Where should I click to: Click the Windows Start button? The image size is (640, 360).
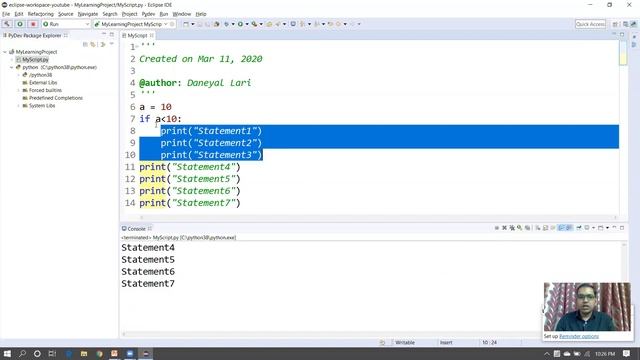point(7,353)
